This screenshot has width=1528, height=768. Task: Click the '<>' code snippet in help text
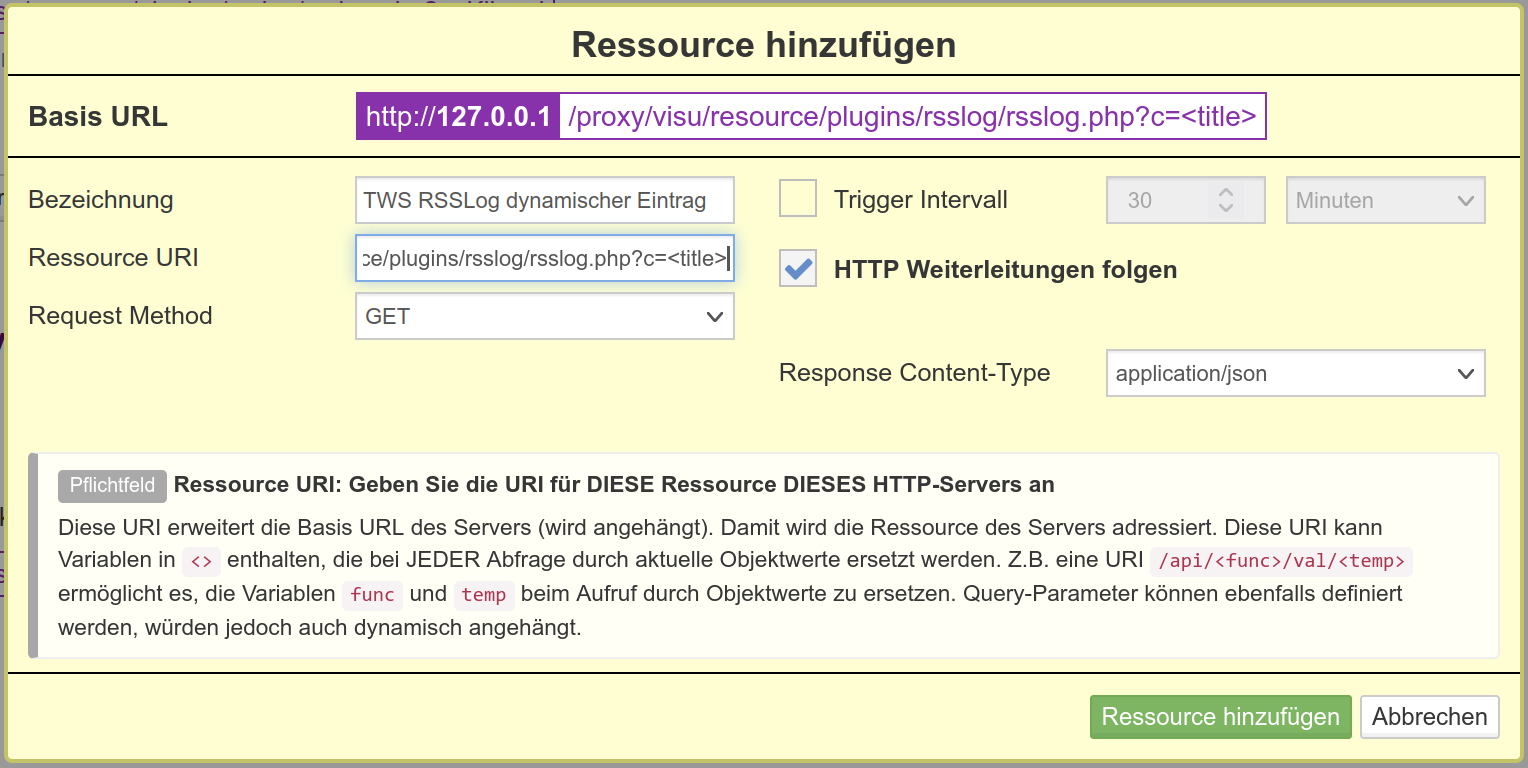201,561
